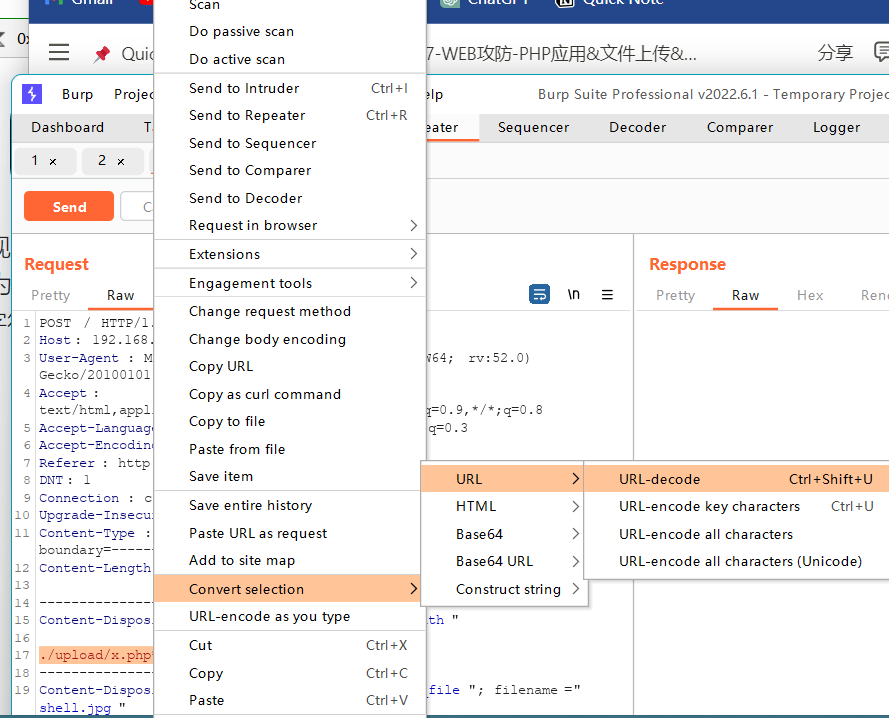
Task: Switch Response view to Pretty
Action: [675, 295]
